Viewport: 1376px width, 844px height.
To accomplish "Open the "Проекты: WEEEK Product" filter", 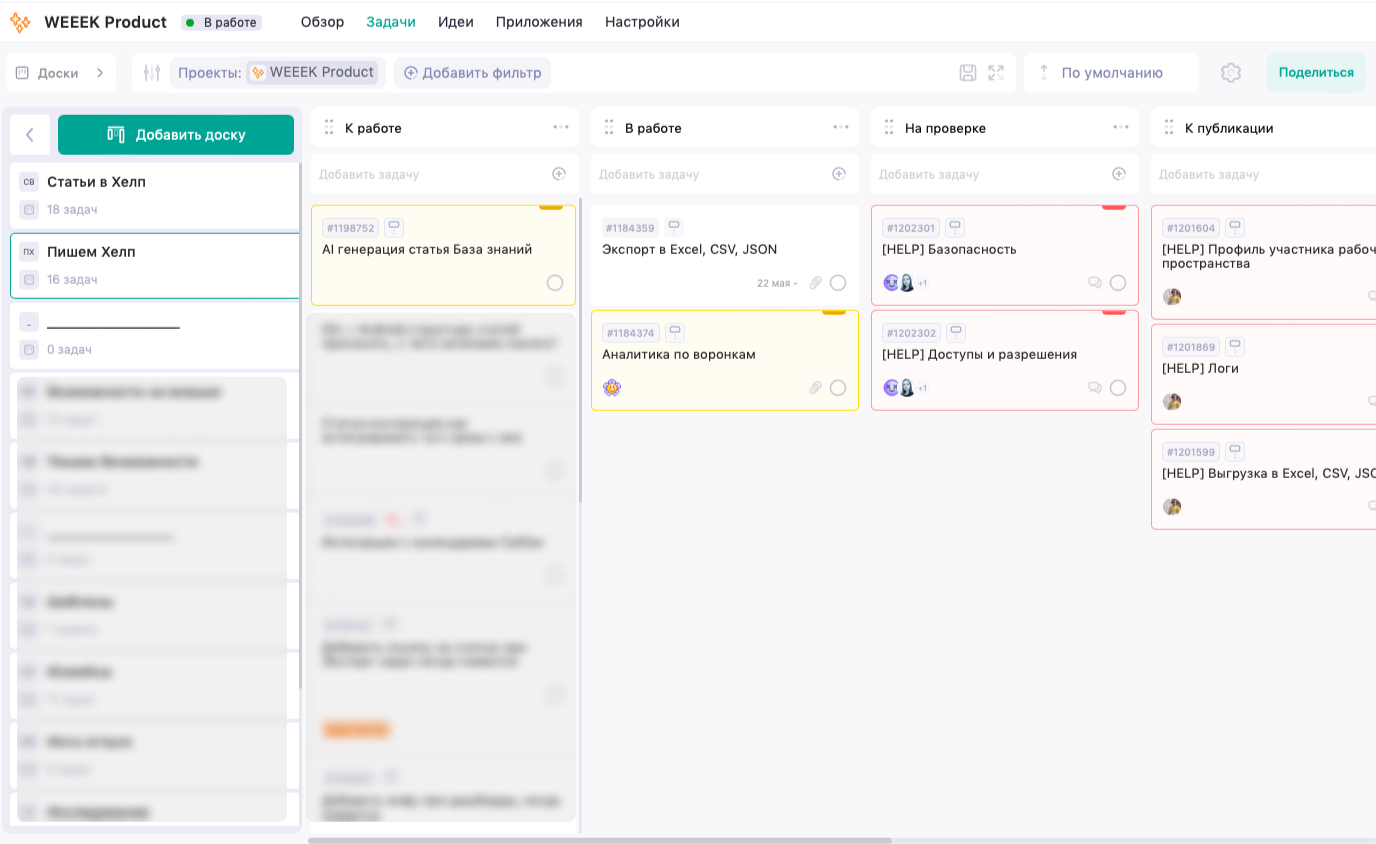I will pos(277,73).
